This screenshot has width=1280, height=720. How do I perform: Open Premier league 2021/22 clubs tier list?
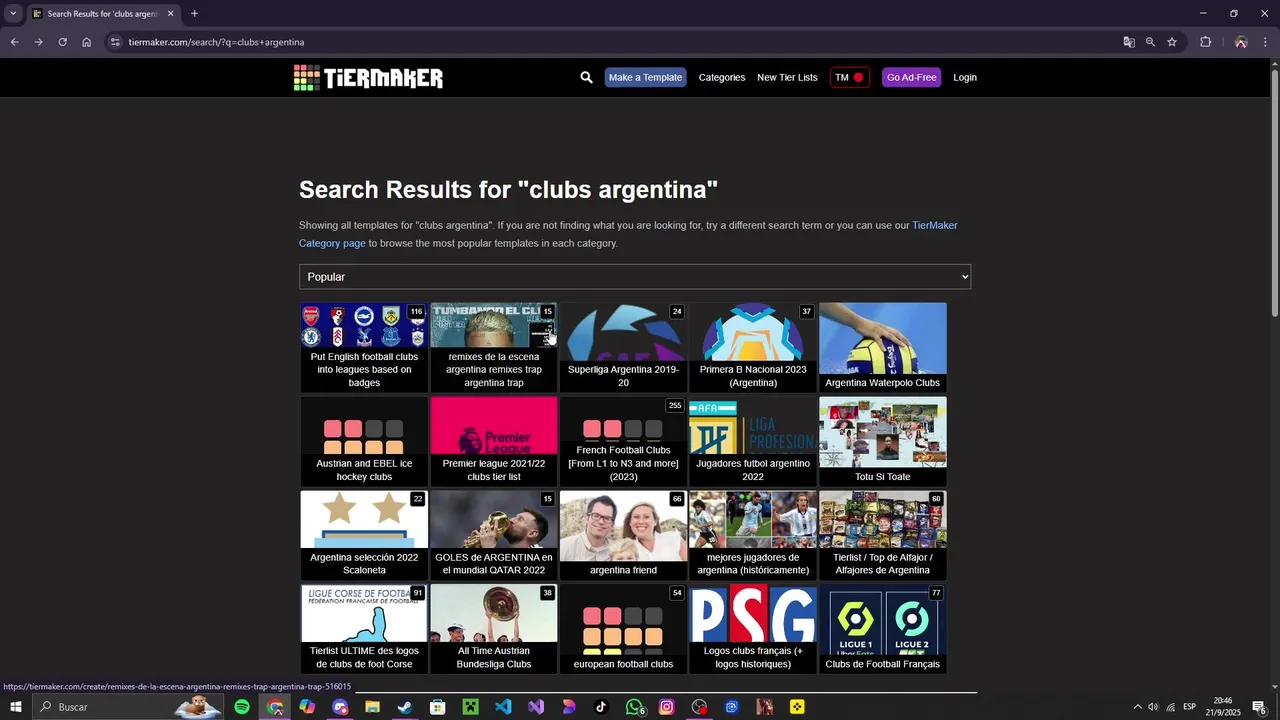click(494, 441)
